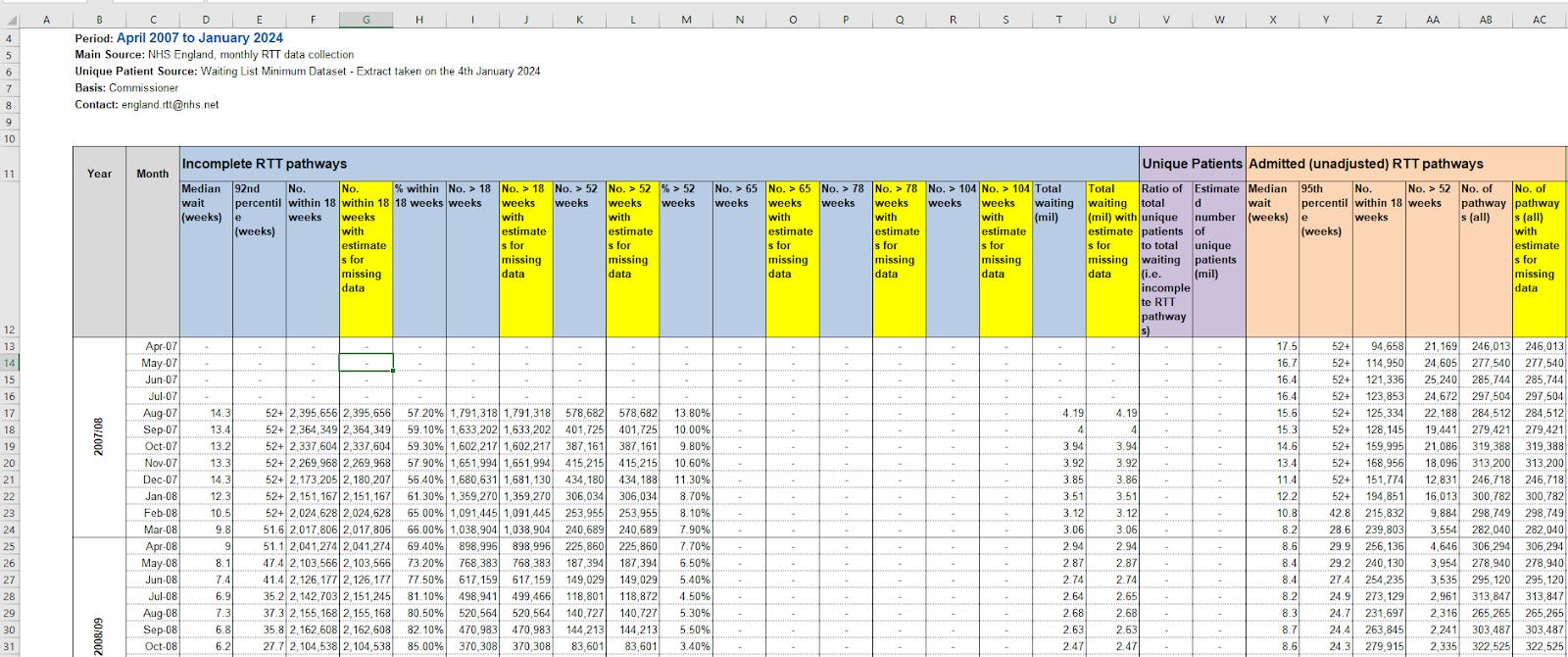Click the 'Main Source: NHS England' line
1568x657 pixels.
pyautogui.click(x=215, y=55)
